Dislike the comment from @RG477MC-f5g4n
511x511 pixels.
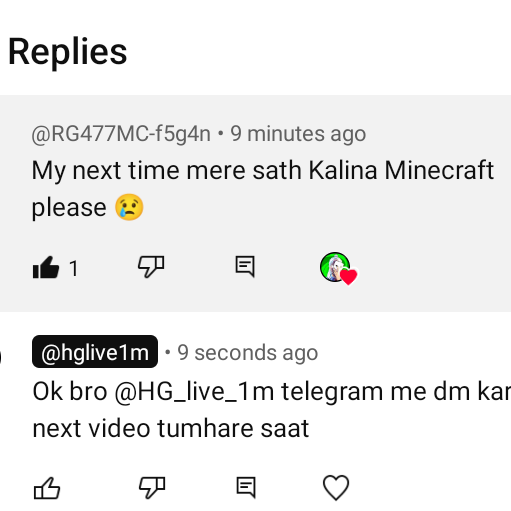point(151,267)
